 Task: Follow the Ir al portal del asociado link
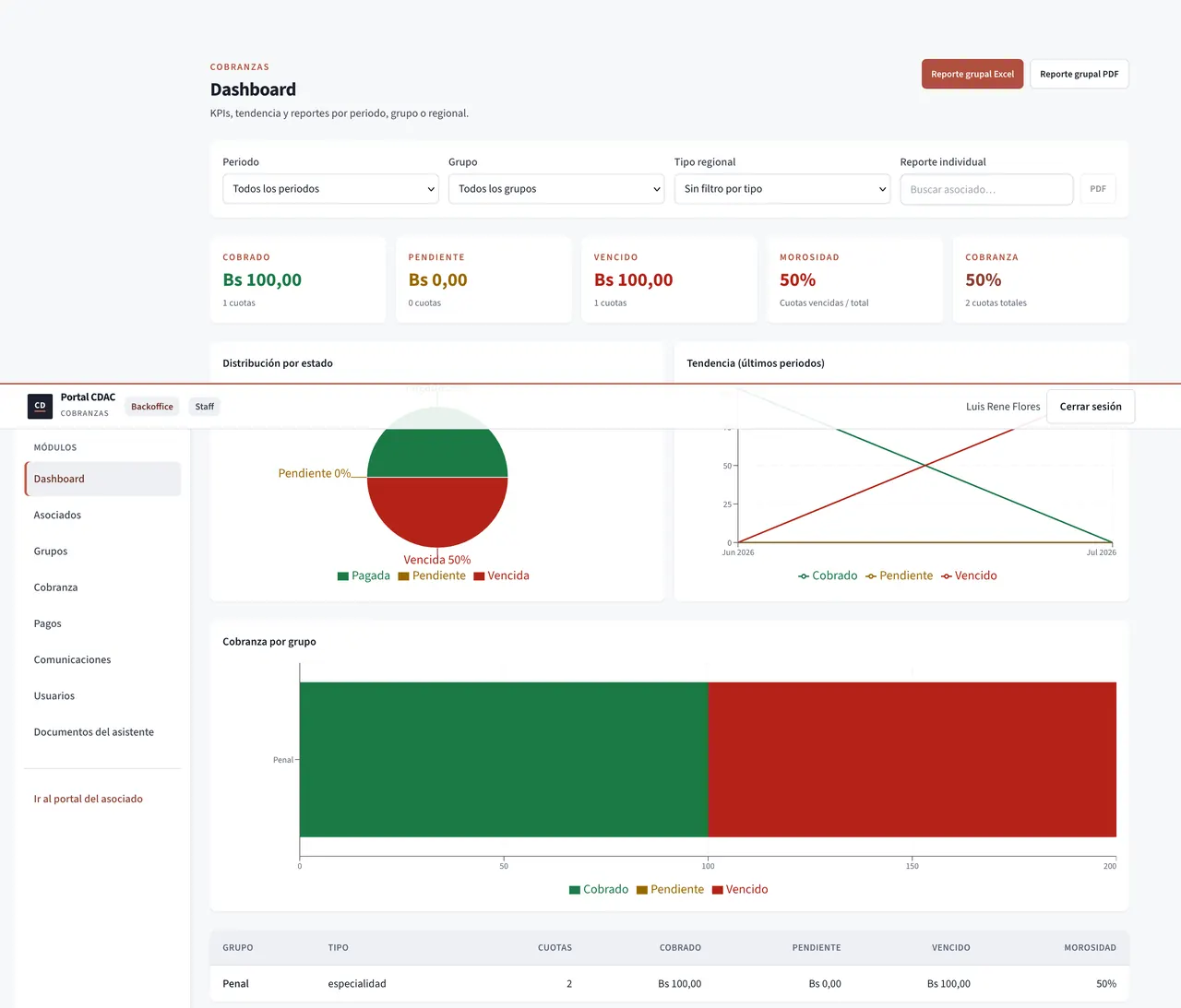pos(89,799)
